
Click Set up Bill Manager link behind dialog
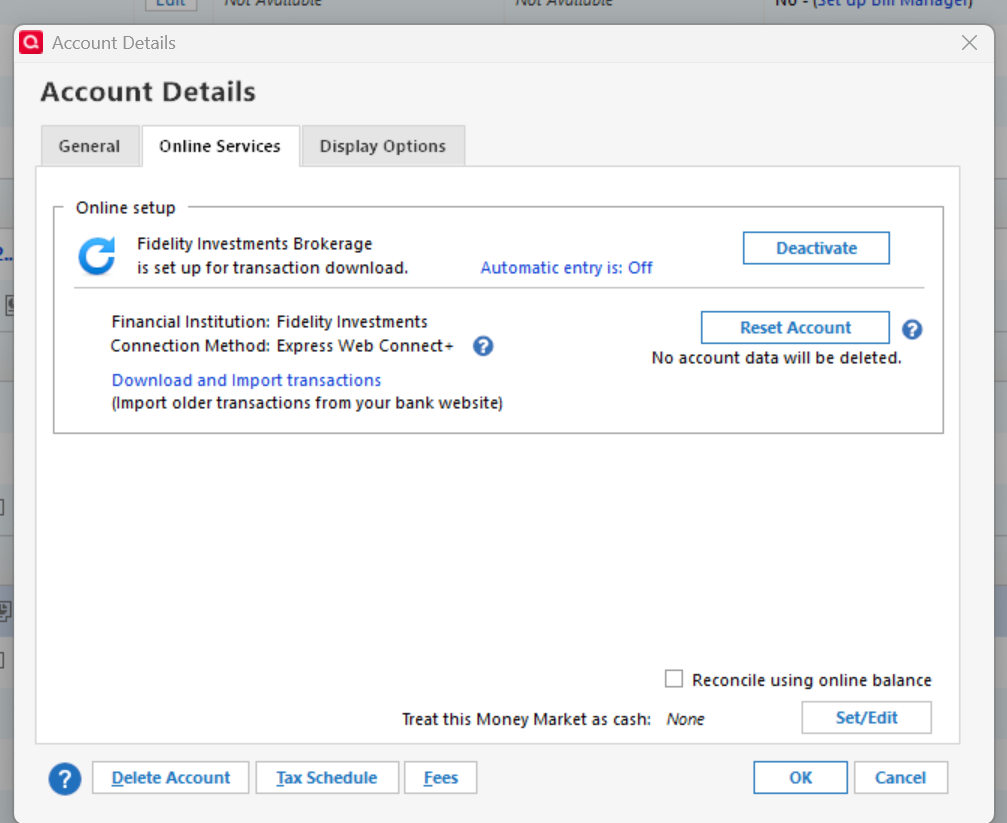click(893, 4)
